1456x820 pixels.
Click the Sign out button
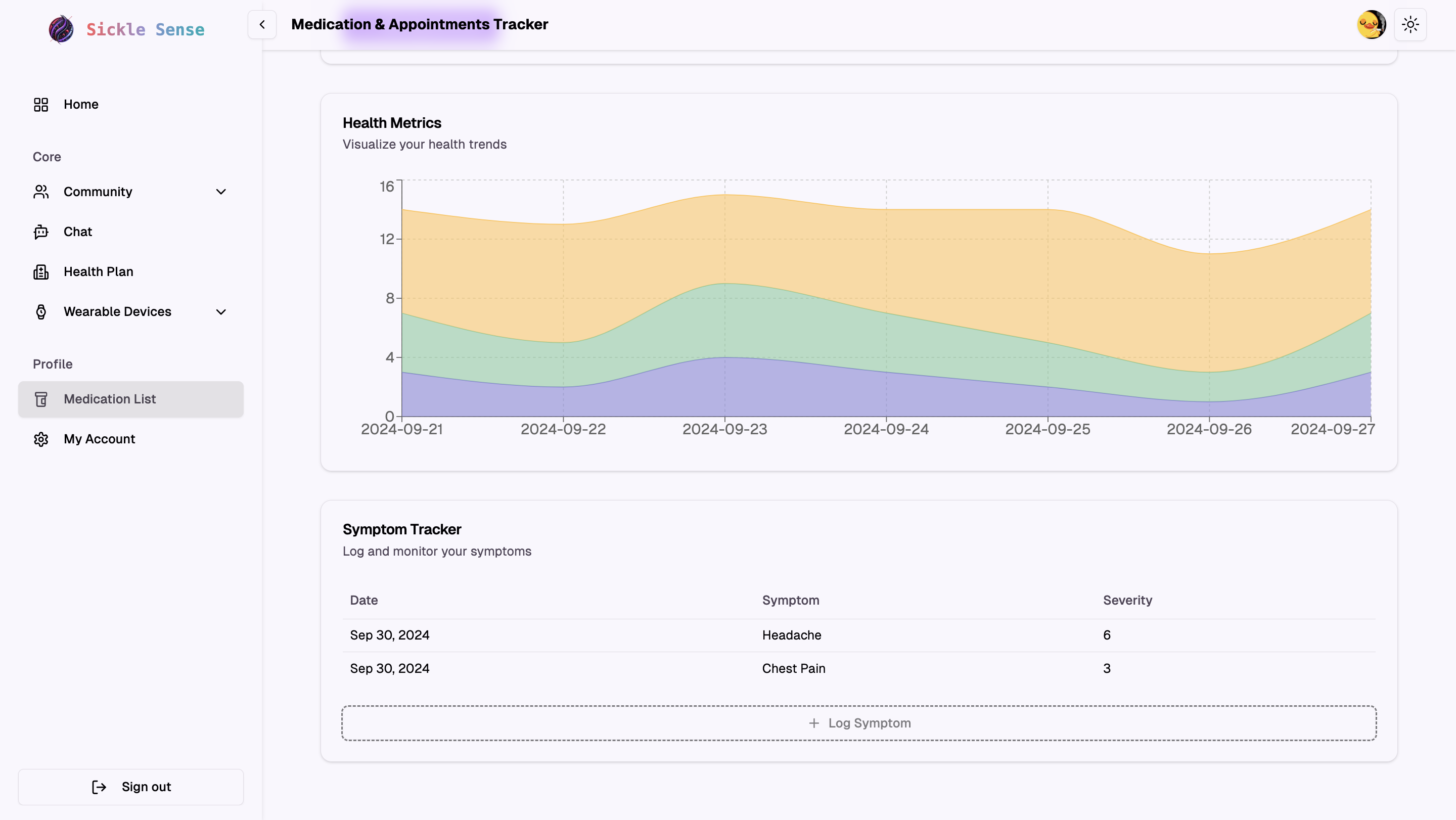[x=130, y=787]
